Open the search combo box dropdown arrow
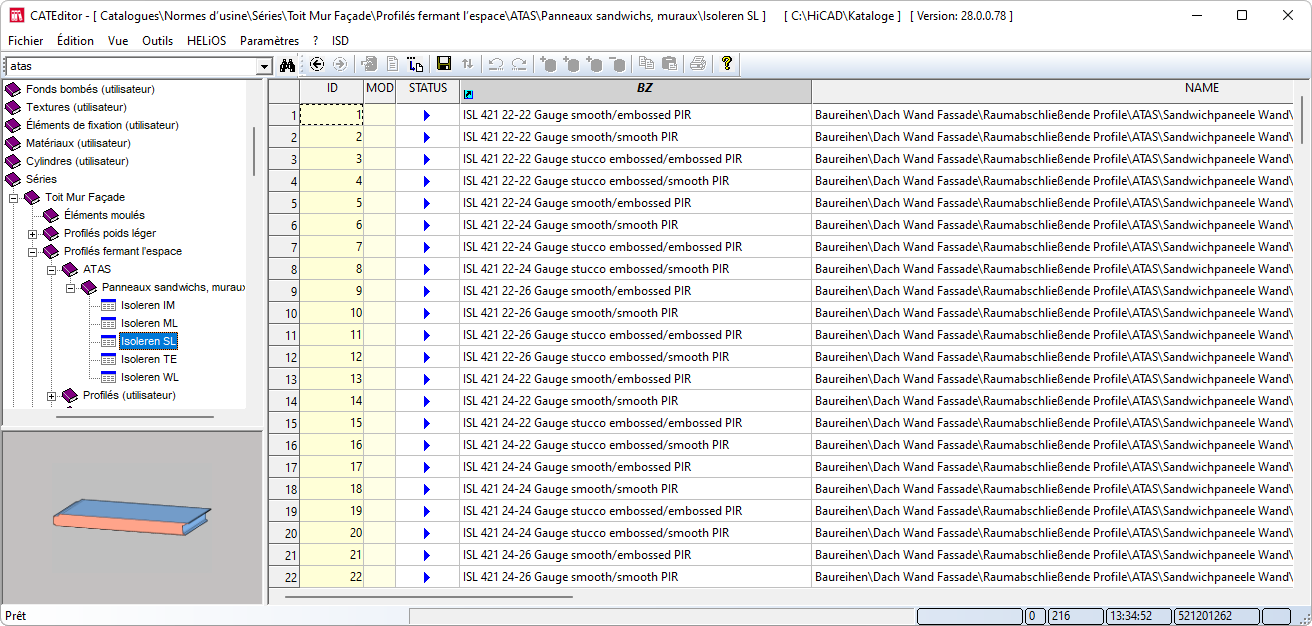 point(265,66)
